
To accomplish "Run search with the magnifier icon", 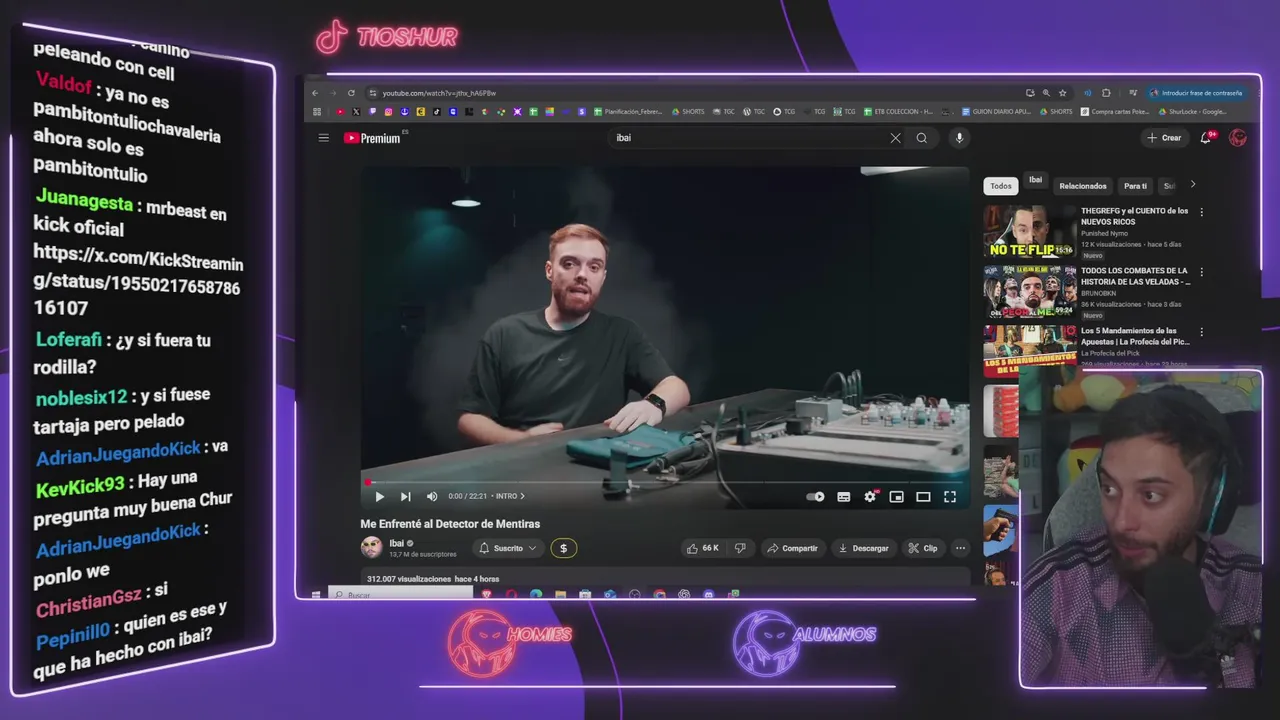I will pyautogui.click(x=922, y=138).
